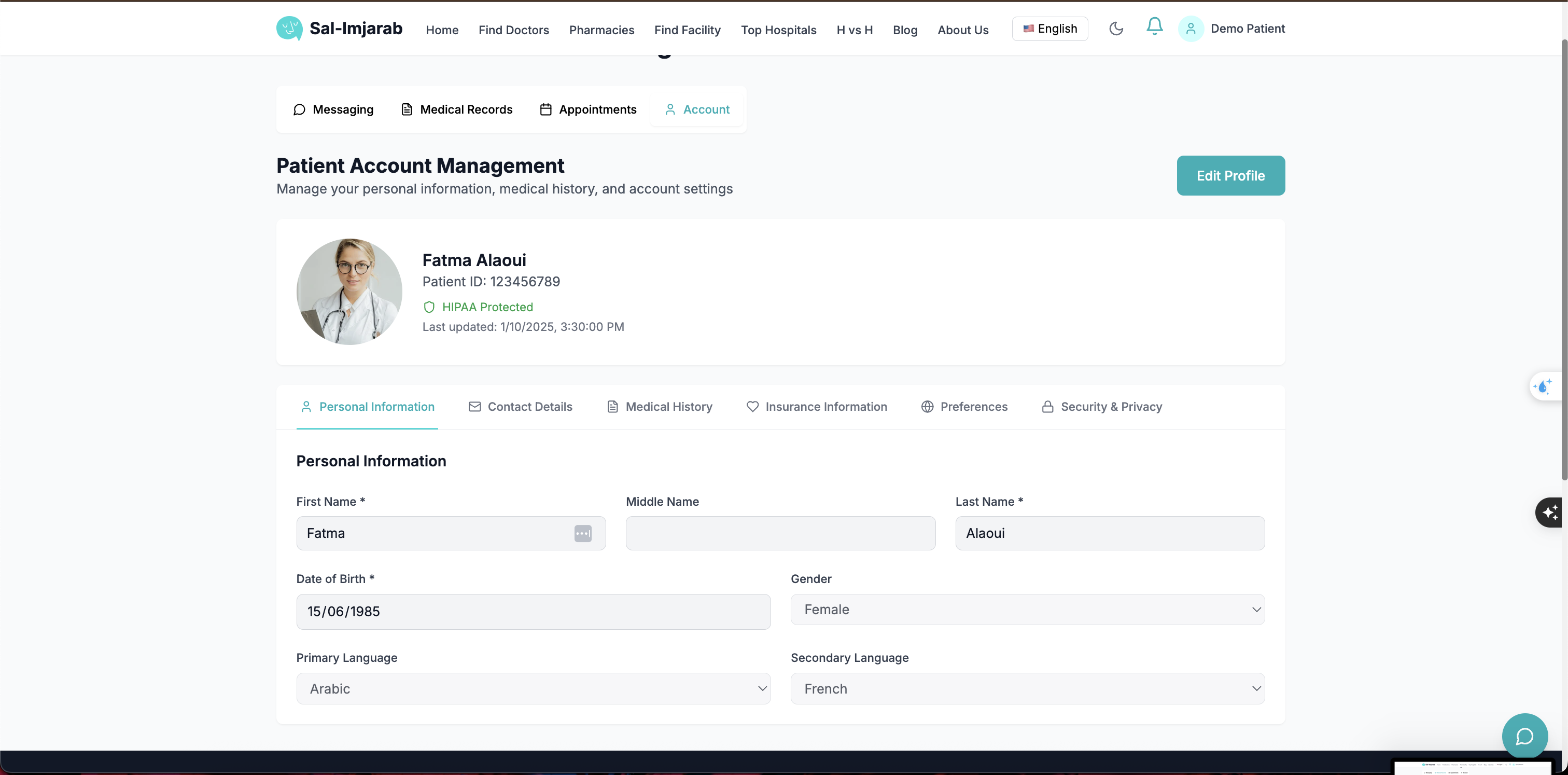Screen dimensions: 1568x775
Task: Select the Insurance Information tab
Action: point(817,407)
